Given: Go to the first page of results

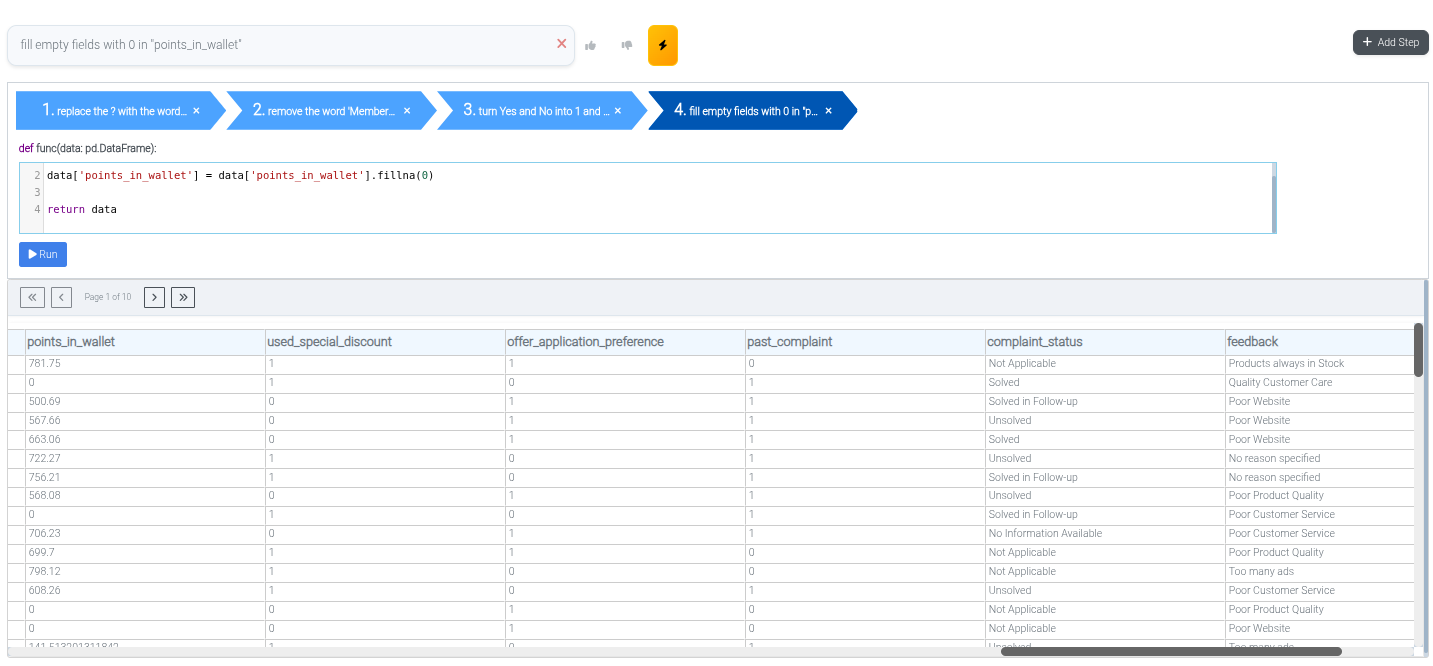Looking at the screenshot, I should (32, 297).
